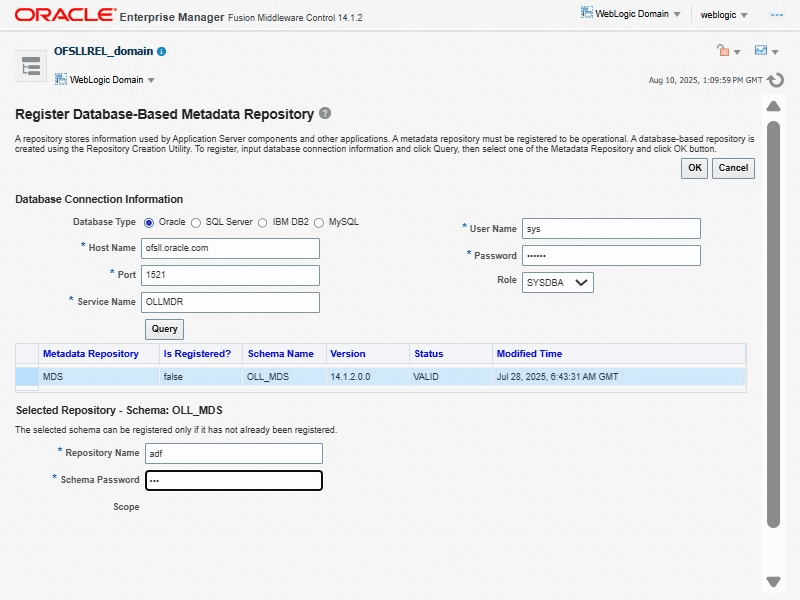Sort by Status column header
The width and height of the screenshot is (800, 600).
429,354
